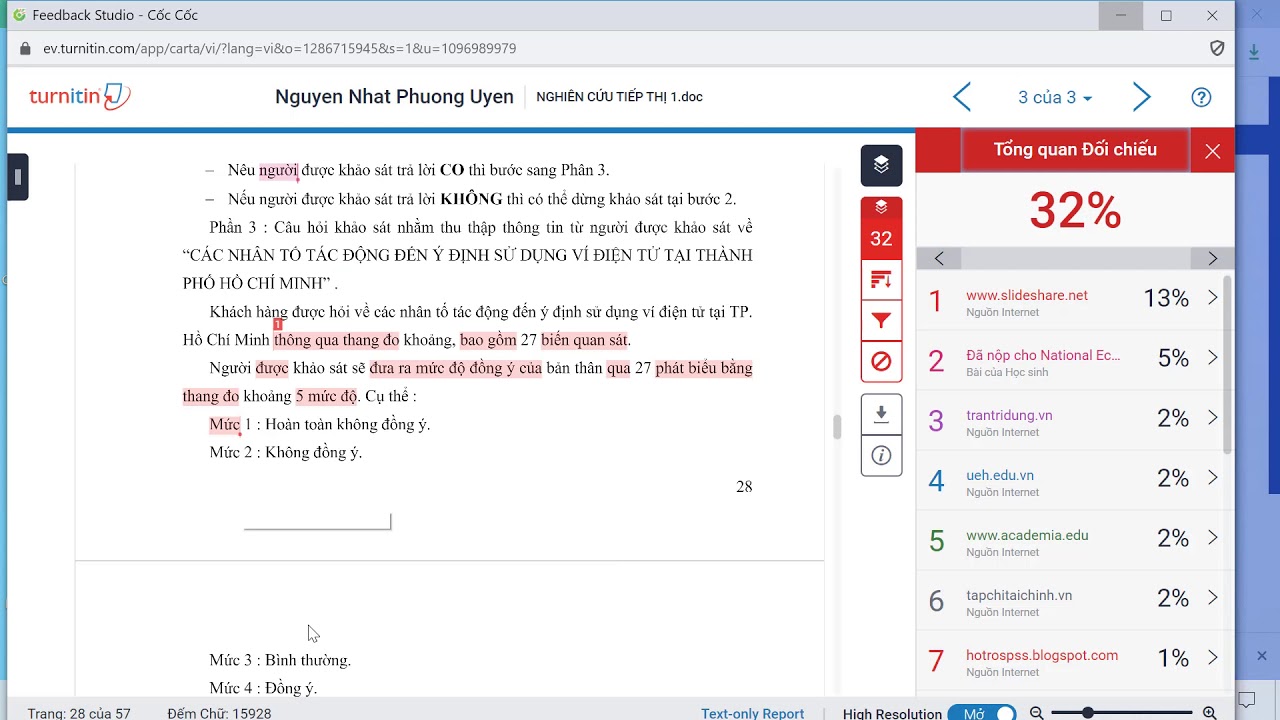Click the browser shield icon in address bar
The height and width of the screenshot is (720, 1280).
point(1217,48)
